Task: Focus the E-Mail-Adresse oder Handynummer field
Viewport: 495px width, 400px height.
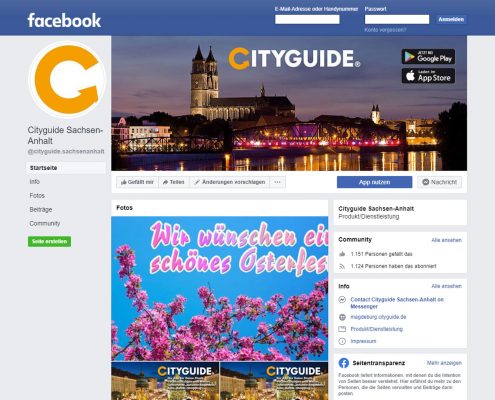Action: (307, 20)
